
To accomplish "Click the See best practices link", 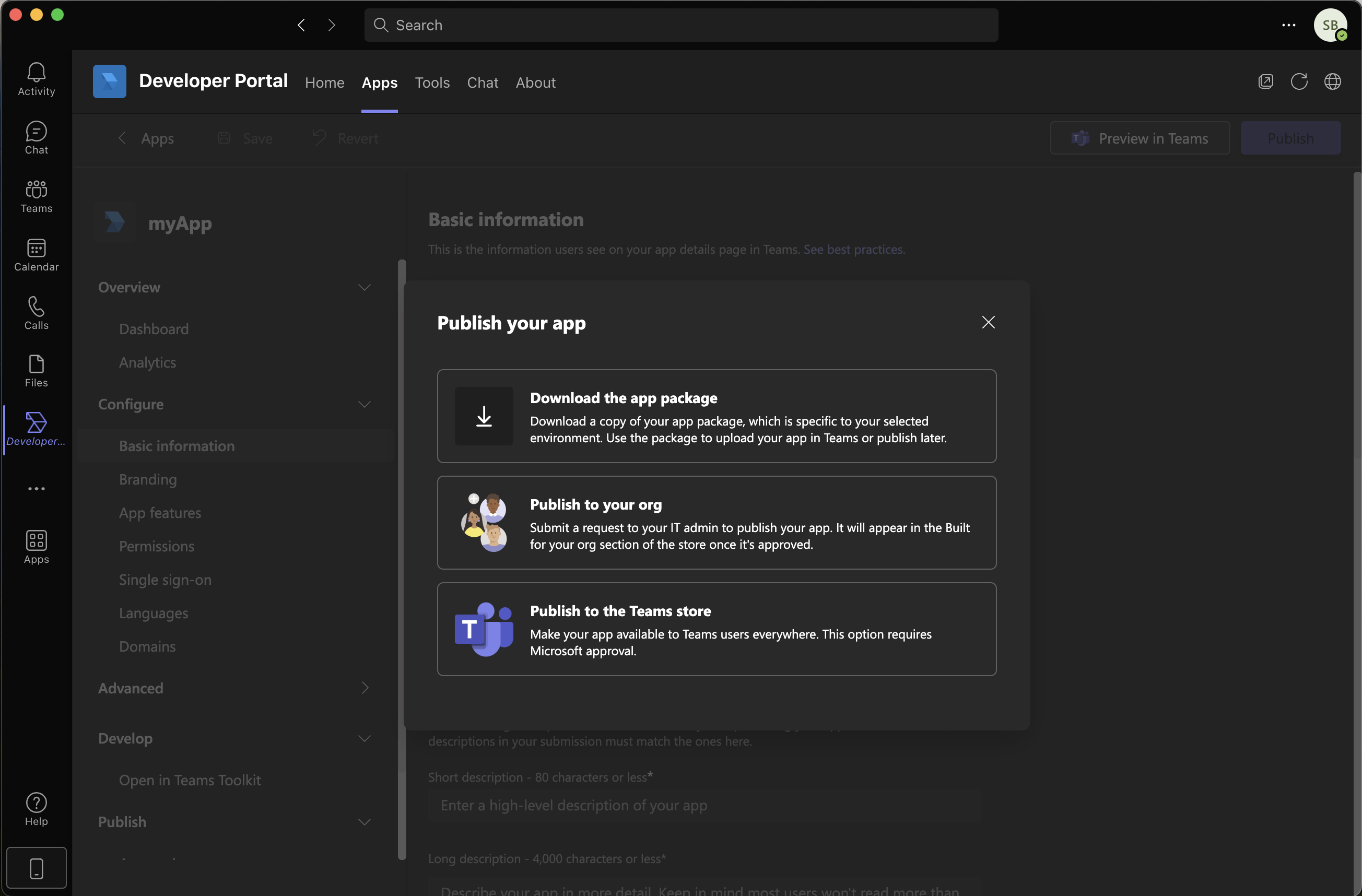I will click(853, 249).
